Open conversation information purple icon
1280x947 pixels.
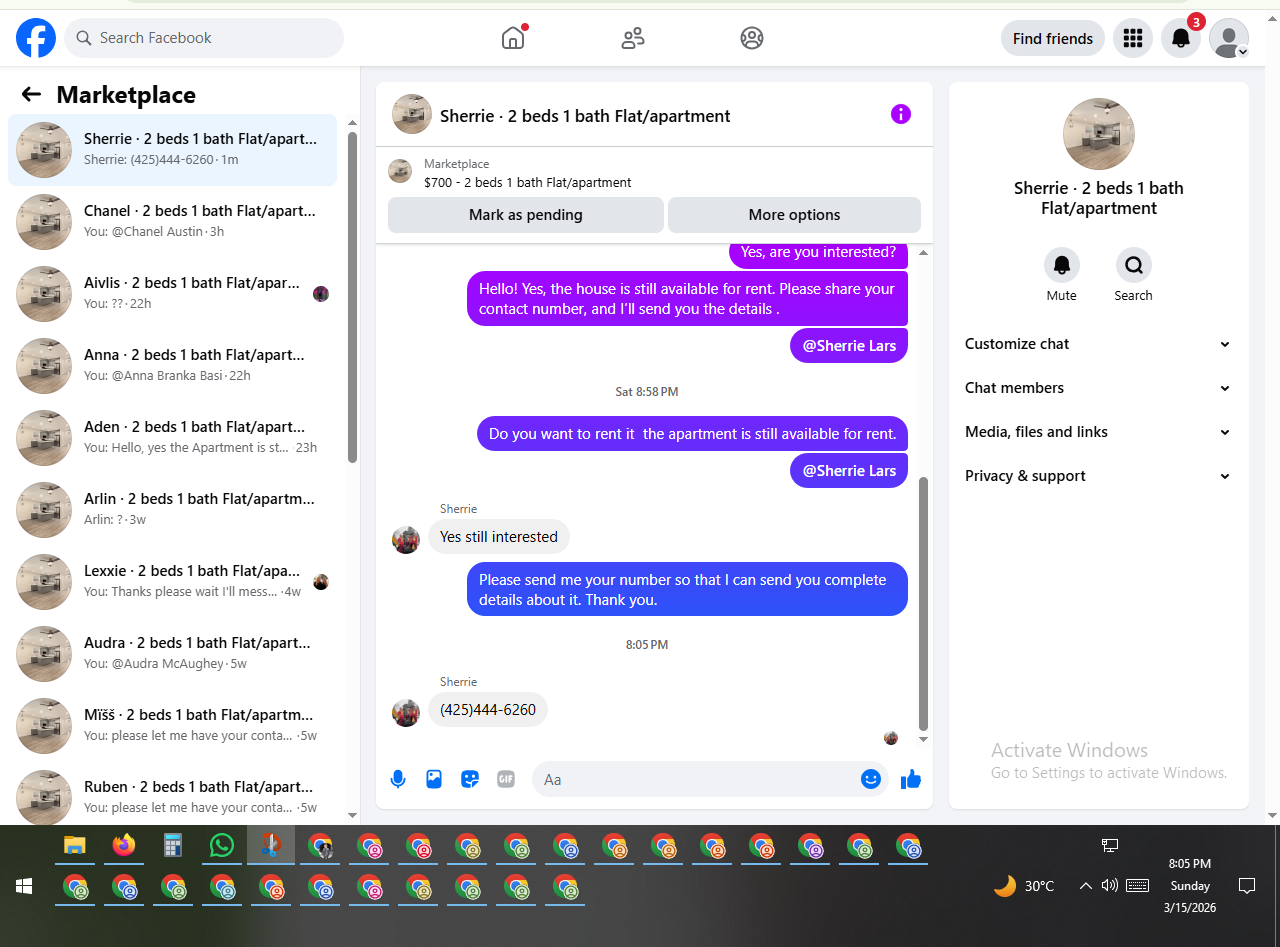901,114
